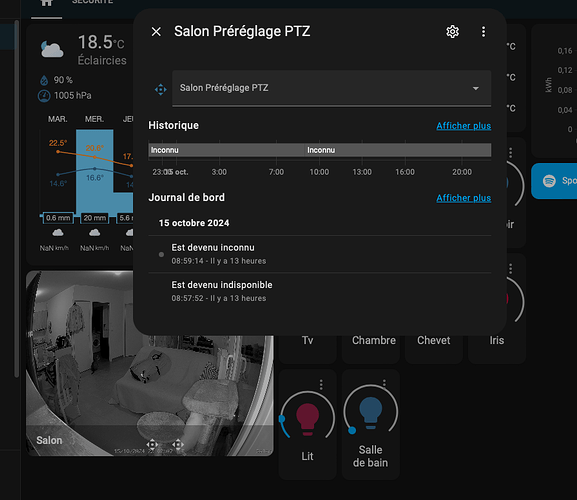Image resolution: width=577 pixels, height=500 pixels.
Task: Click the Chevet light card label
Action: [433, 340]
